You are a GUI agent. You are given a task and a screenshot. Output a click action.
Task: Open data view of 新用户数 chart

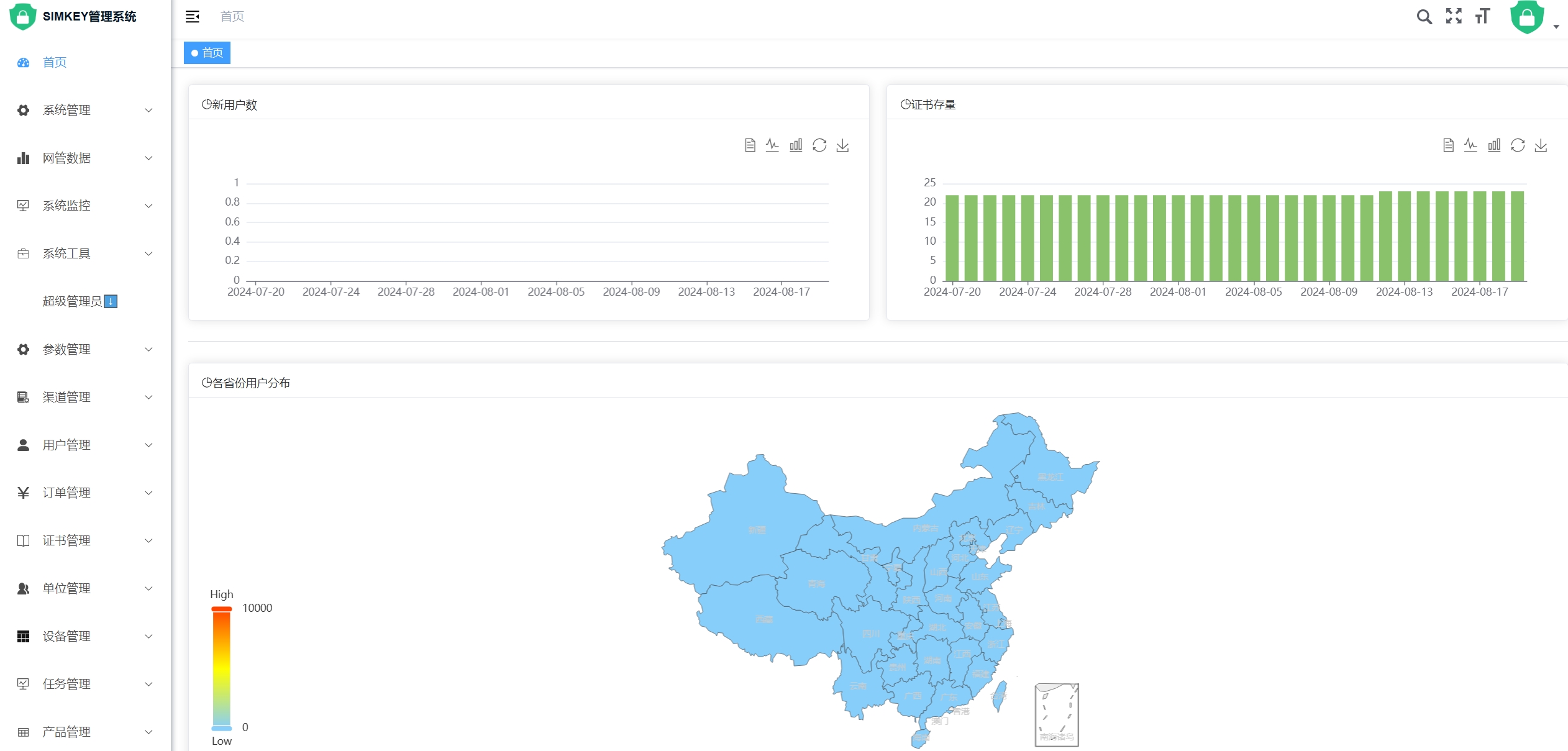750,145
